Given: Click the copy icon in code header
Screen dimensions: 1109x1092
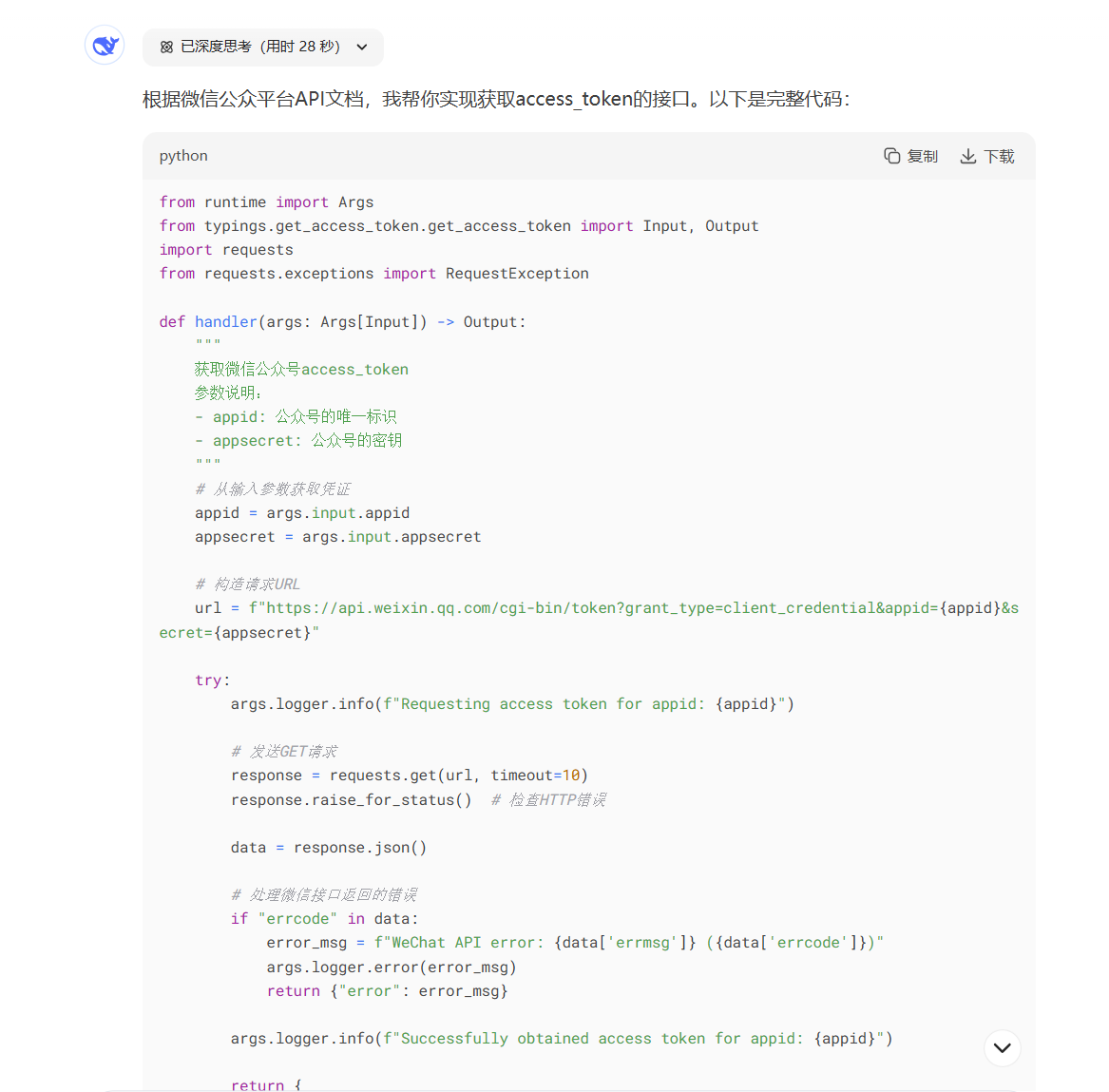Looking at the screenshot, I should (892, 156).
